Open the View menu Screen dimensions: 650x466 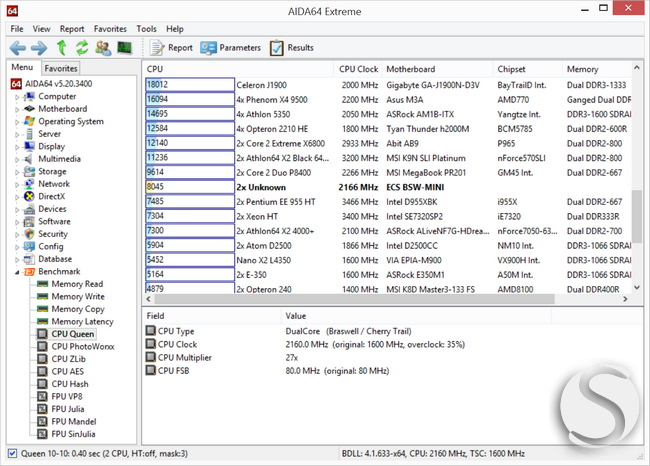(x=41, y=29)
